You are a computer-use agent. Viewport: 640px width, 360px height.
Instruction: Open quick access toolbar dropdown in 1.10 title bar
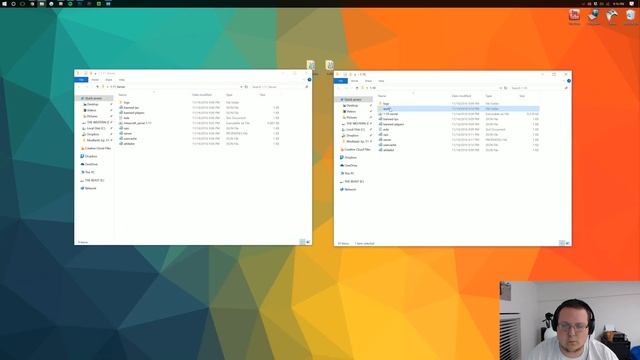(x=356, y=75)
